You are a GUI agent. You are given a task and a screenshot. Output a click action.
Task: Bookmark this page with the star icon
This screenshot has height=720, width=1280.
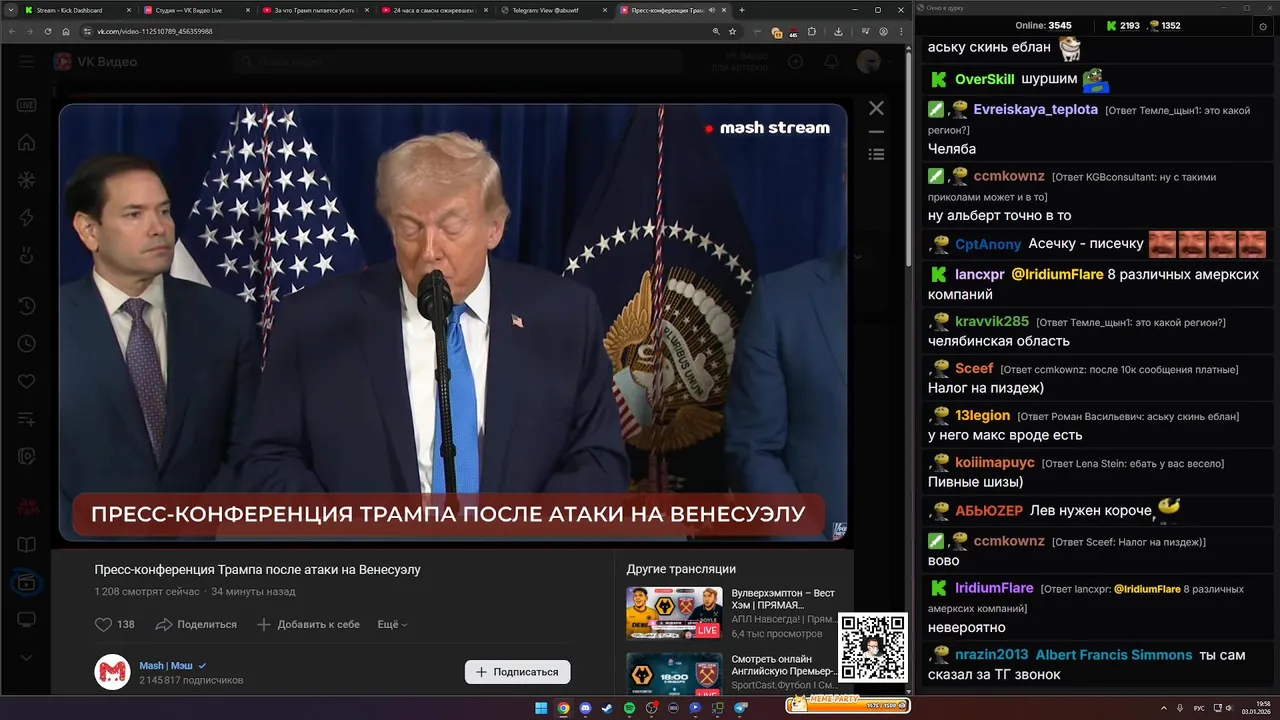pyautogui.click(x=733, y=31)
